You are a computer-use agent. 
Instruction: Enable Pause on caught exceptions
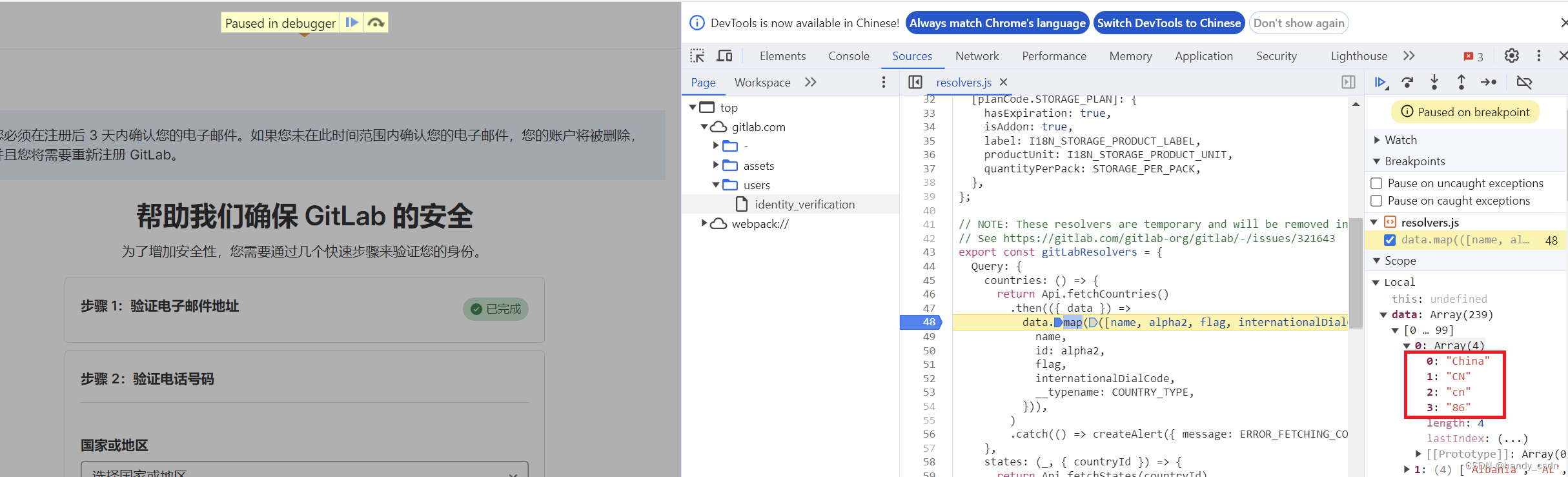tap(1376, 201)
